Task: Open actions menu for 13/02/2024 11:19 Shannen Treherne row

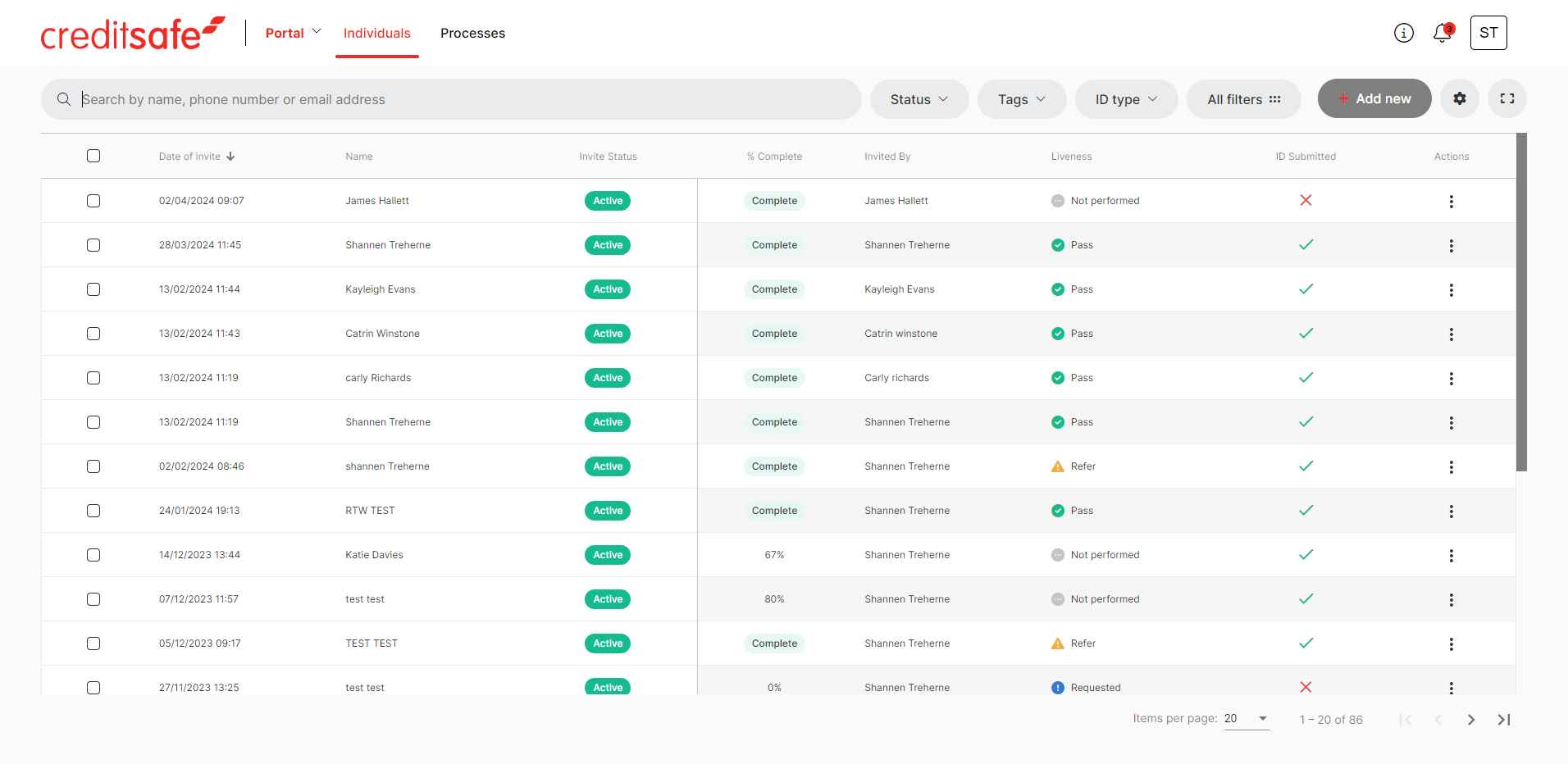Action: pyautogui.click(x=1452, y=422)
